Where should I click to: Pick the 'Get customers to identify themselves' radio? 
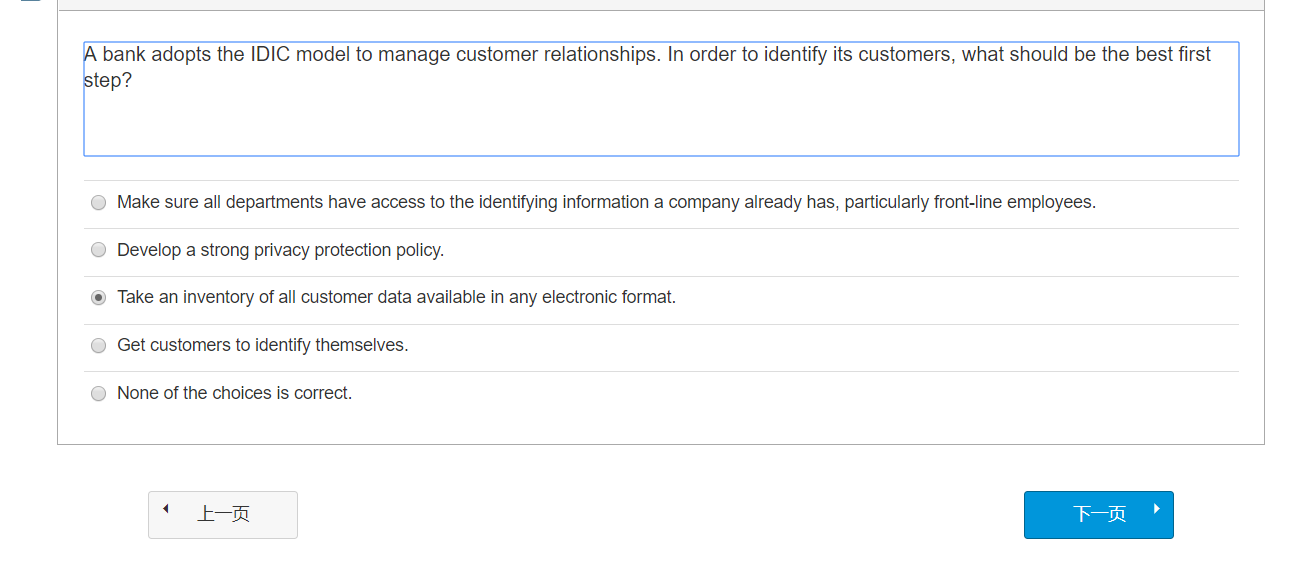(x=98, y=346)
